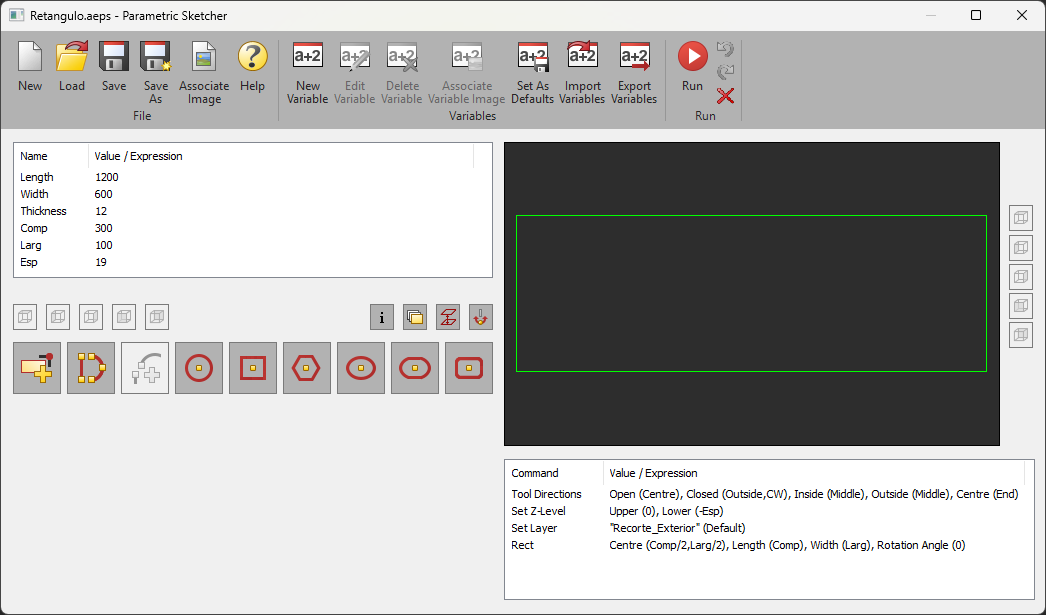Open the Associate Image tool
Image resolution: width=1046 pixels, height=615 pixels.
[204, 70]
